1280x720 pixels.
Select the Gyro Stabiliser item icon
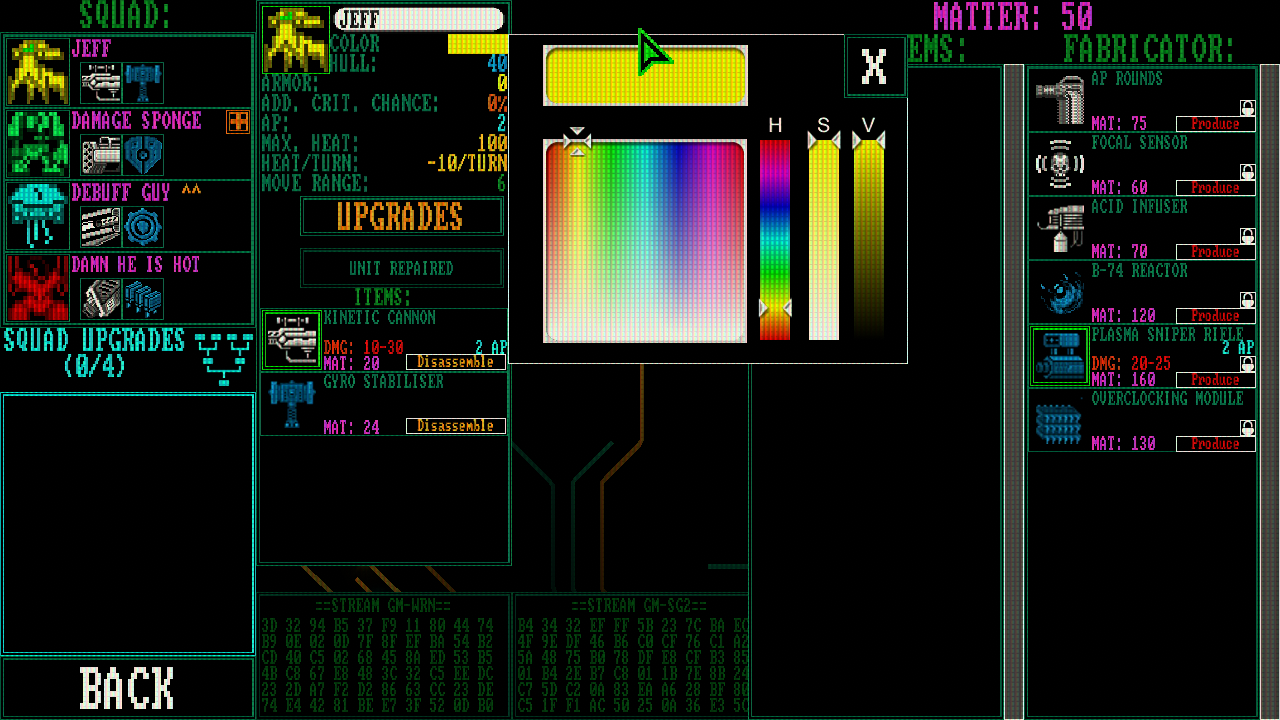pyautogui.click(x=290, y=403)
